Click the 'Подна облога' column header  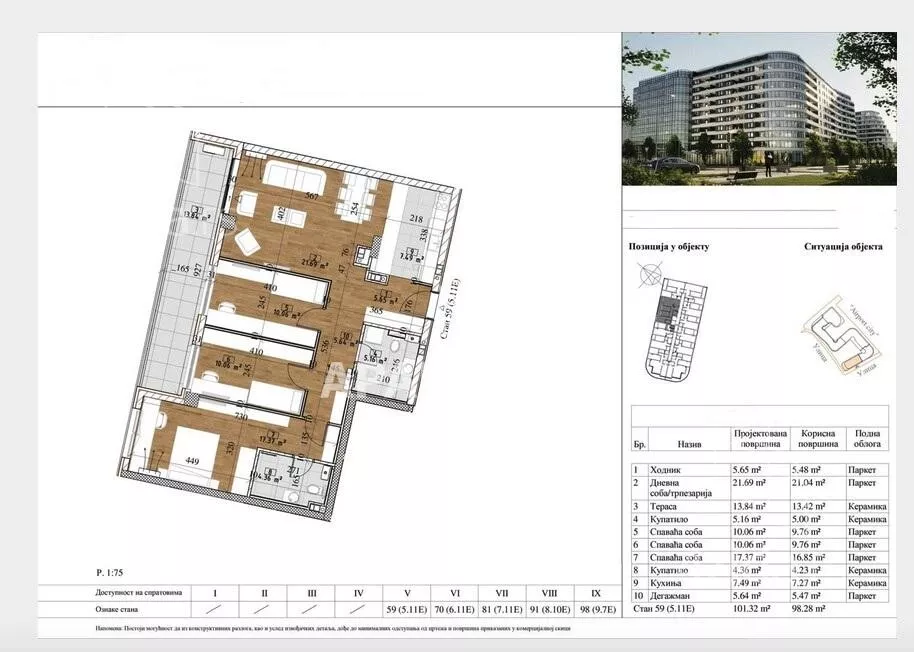[867, 439]
